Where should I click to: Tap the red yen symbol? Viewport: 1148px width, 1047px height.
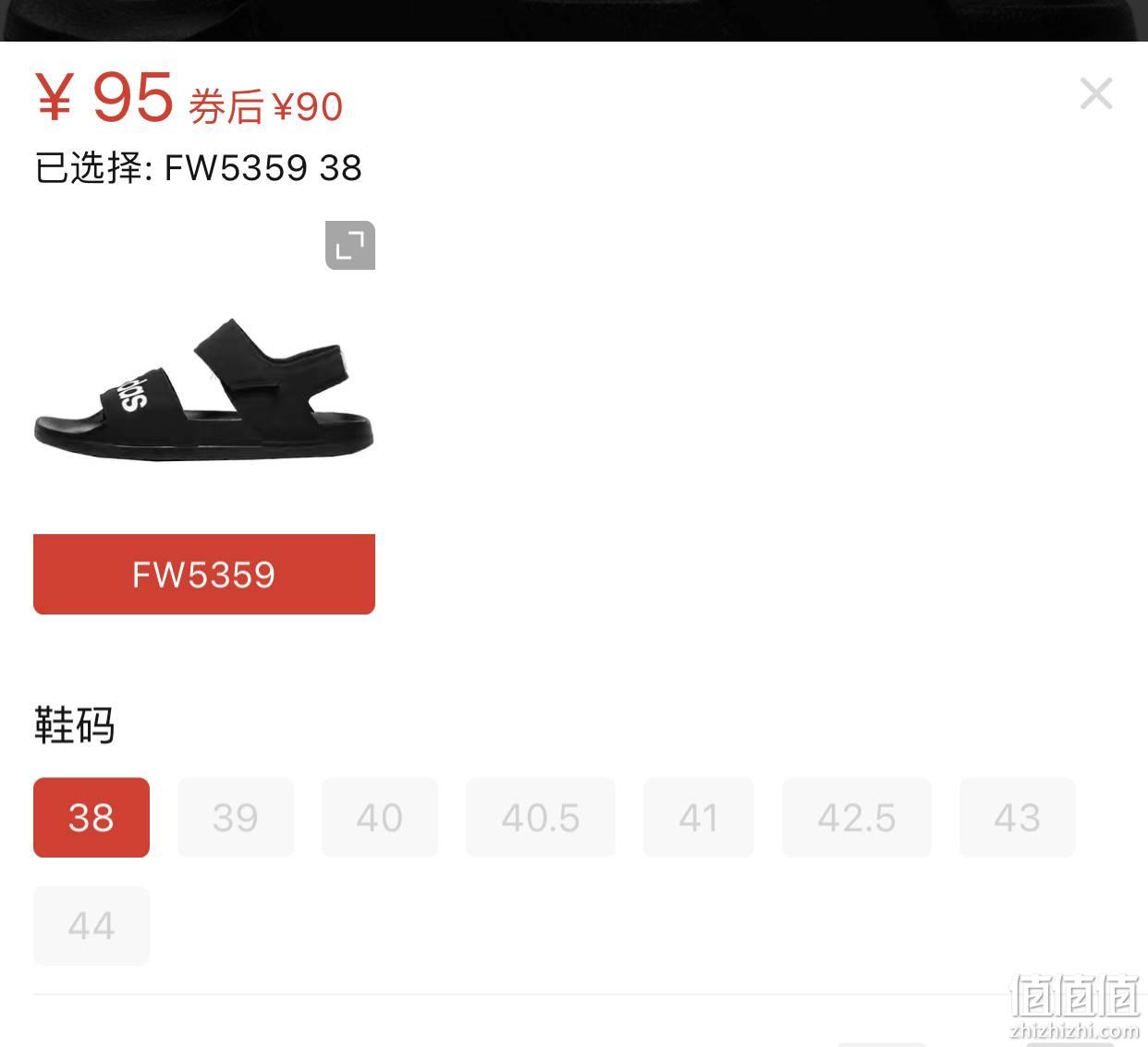pyautogui.click(x=54, y=99)
